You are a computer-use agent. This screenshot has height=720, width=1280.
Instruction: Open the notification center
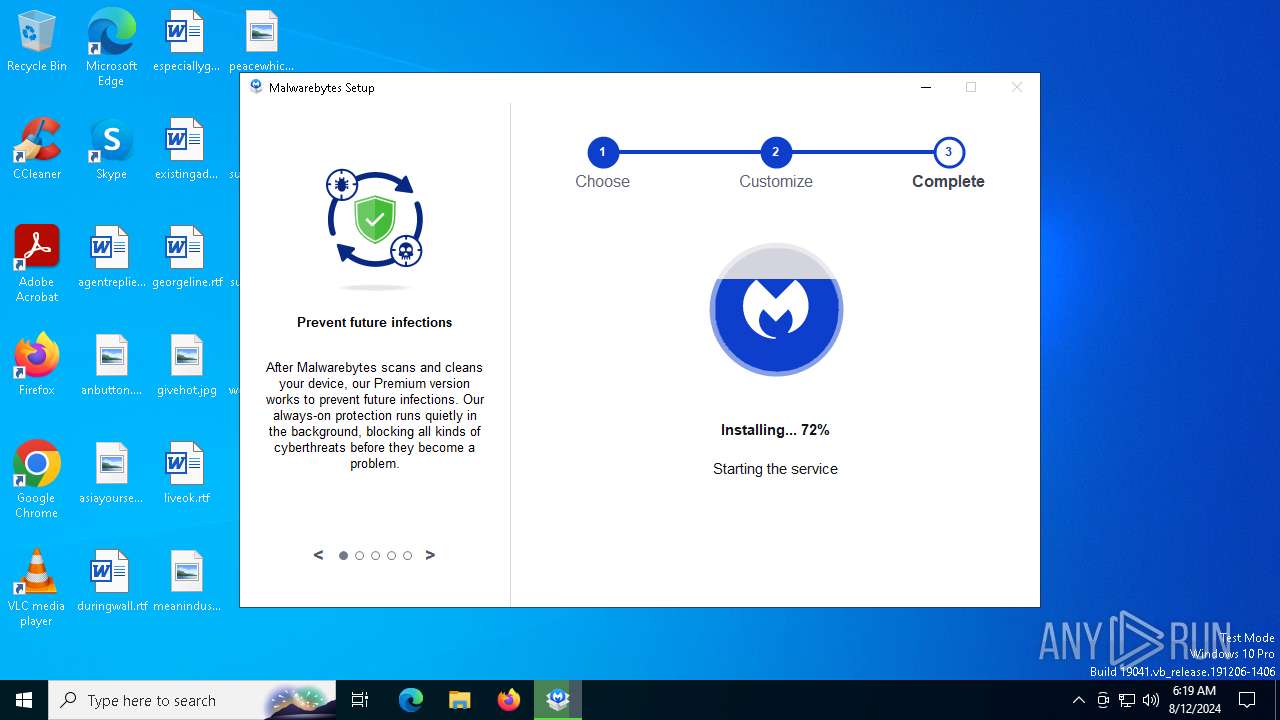point(1247,700)
